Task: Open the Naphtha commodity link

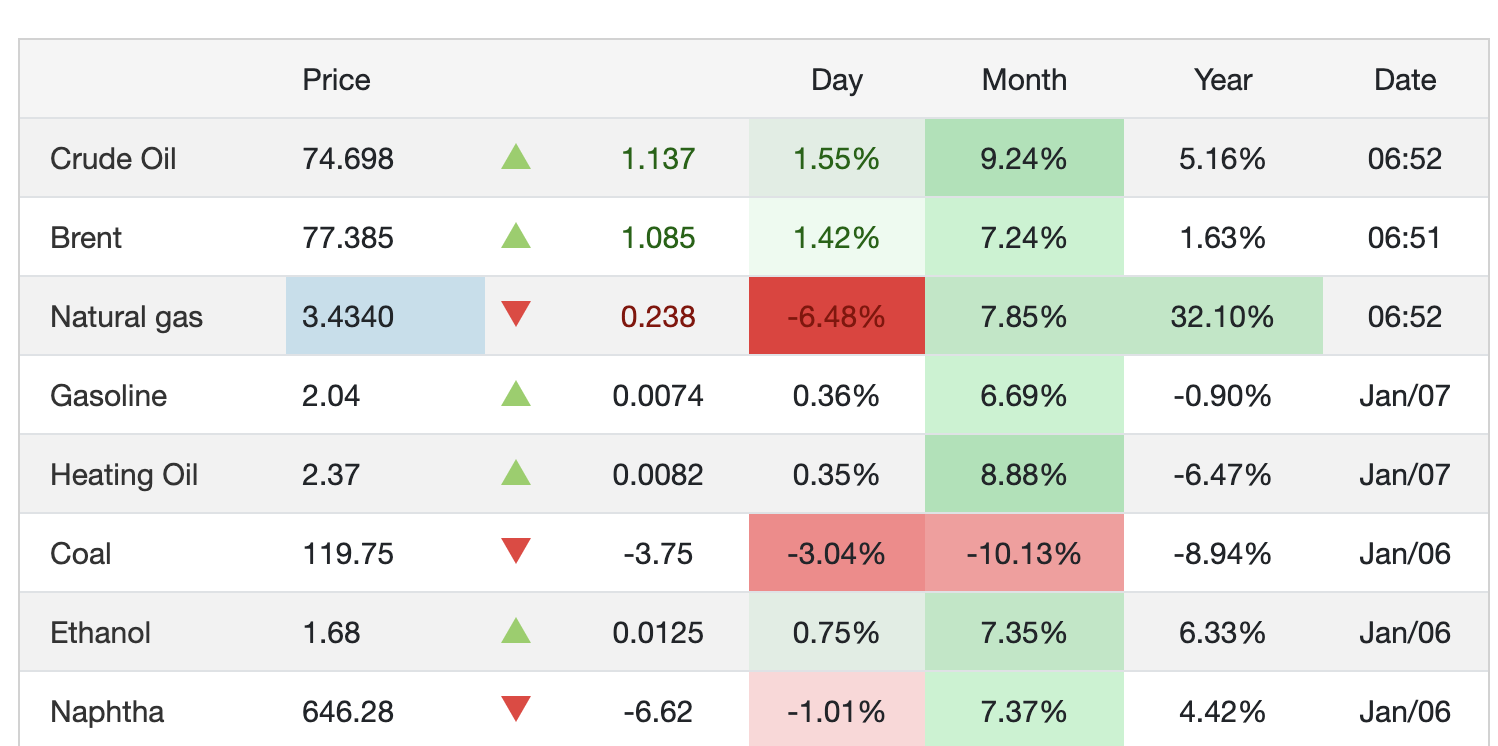Action: [107, 712]
